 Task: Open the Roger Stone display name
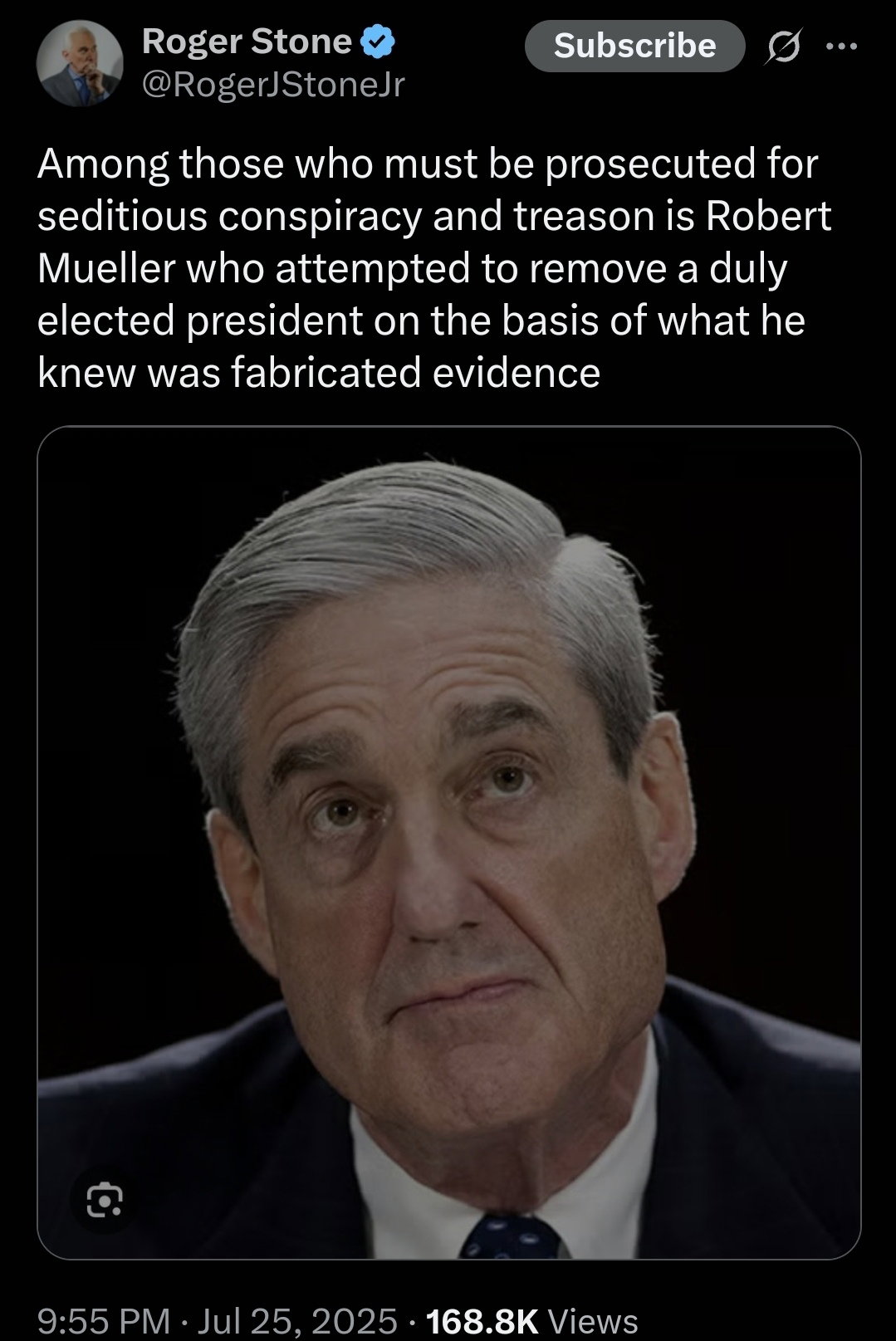[247, 42]
